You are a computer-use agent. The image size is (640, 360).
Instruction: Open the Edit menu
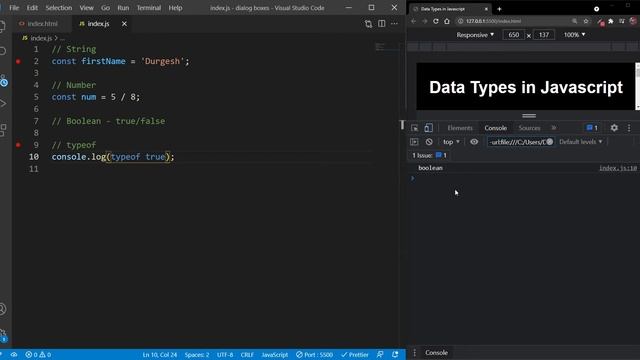pyautogui.click(x=32, y=8)
